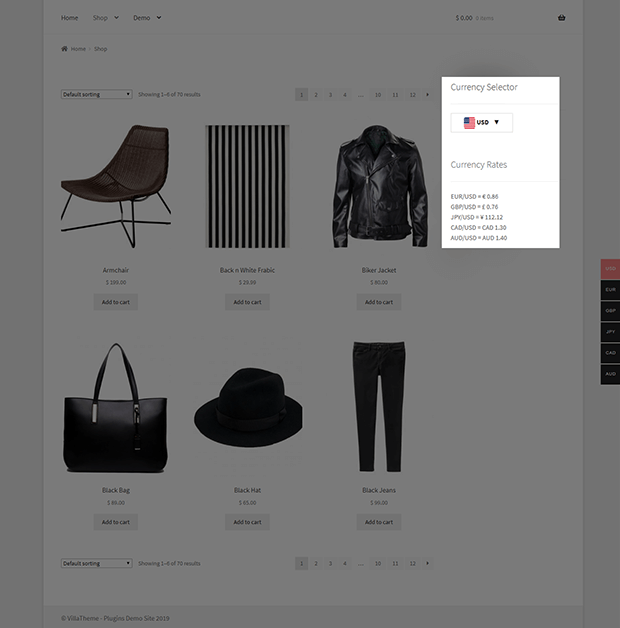Viewport: 620px width, 628px height.
Task: Switch currency to JPY in side bar
Action: point(610,332)
